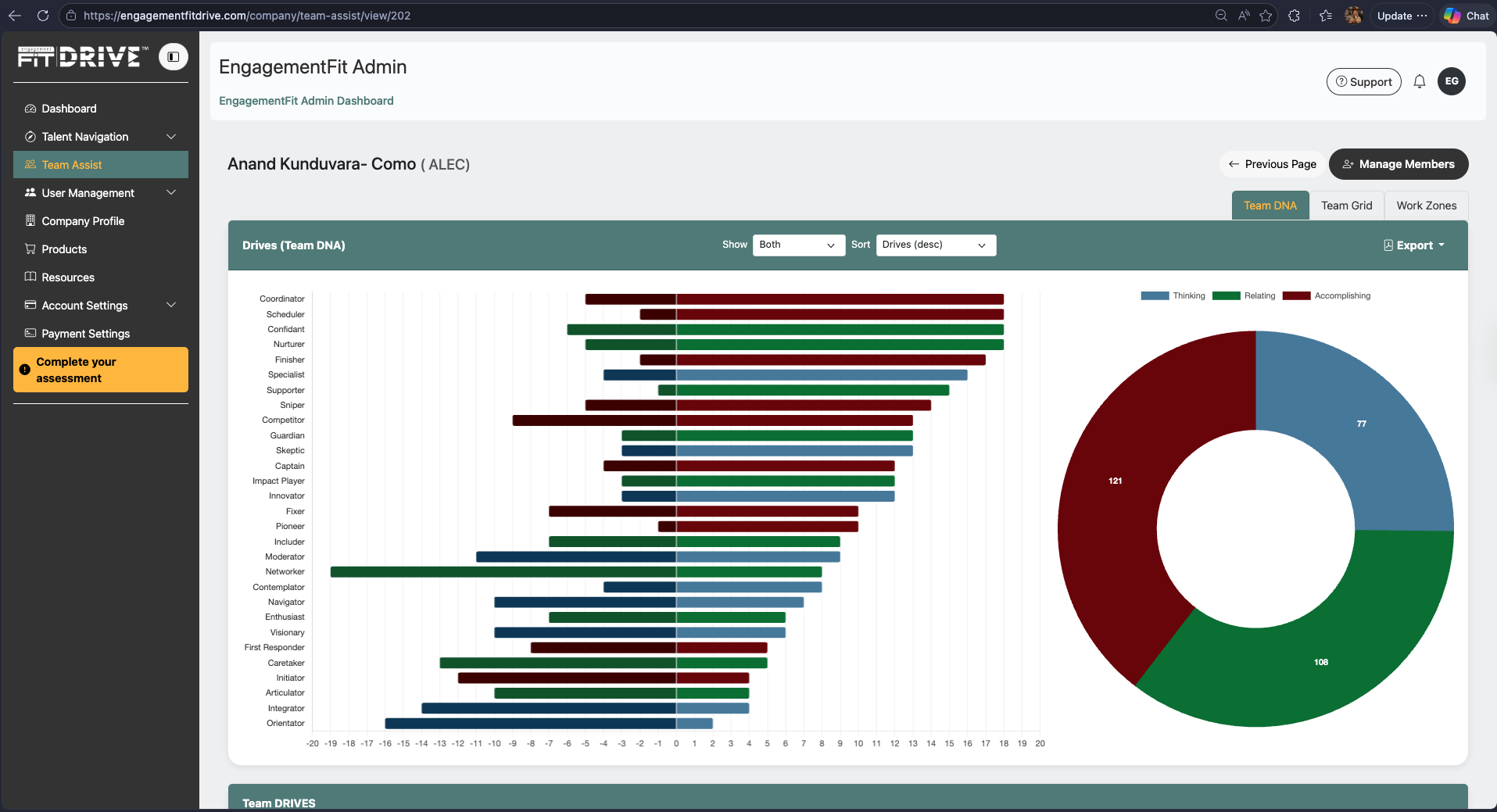1497x812 pixels.
Task: Toggle the Relating legend swatch
Action: click(x=1227, y=295)
